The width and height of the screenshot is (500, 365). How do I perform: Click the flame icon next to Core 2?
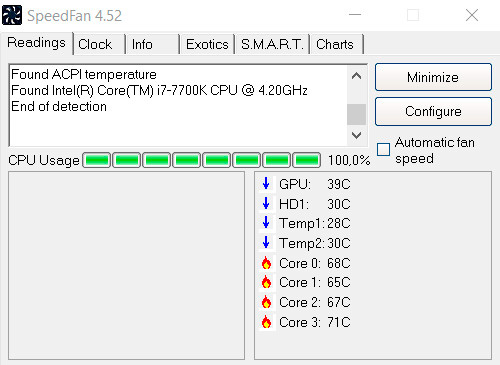tap(266, 302)
